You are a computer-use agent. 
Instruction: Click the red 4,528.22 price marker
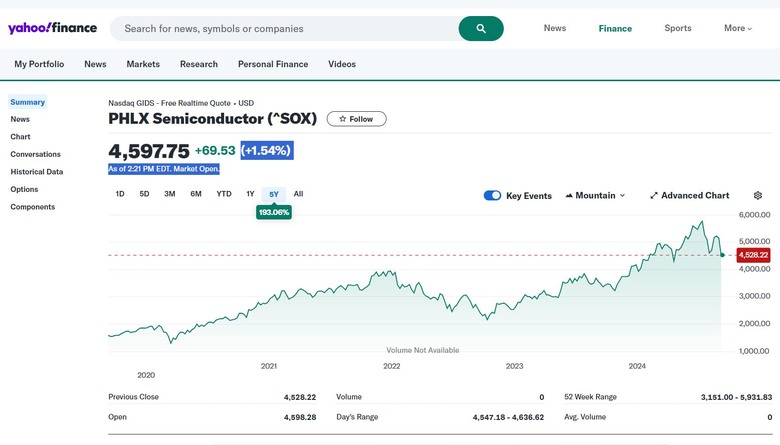click(753, 255)
